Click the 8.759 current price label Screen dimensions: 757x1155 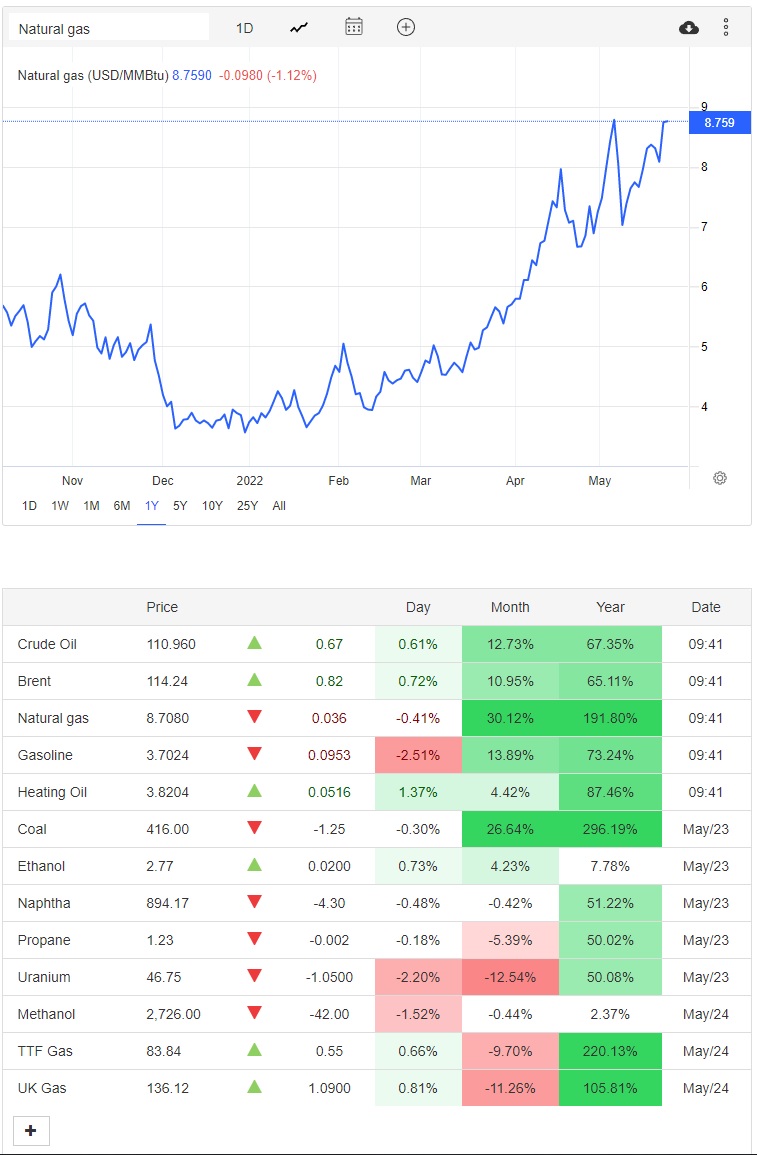tap(719, 123)
